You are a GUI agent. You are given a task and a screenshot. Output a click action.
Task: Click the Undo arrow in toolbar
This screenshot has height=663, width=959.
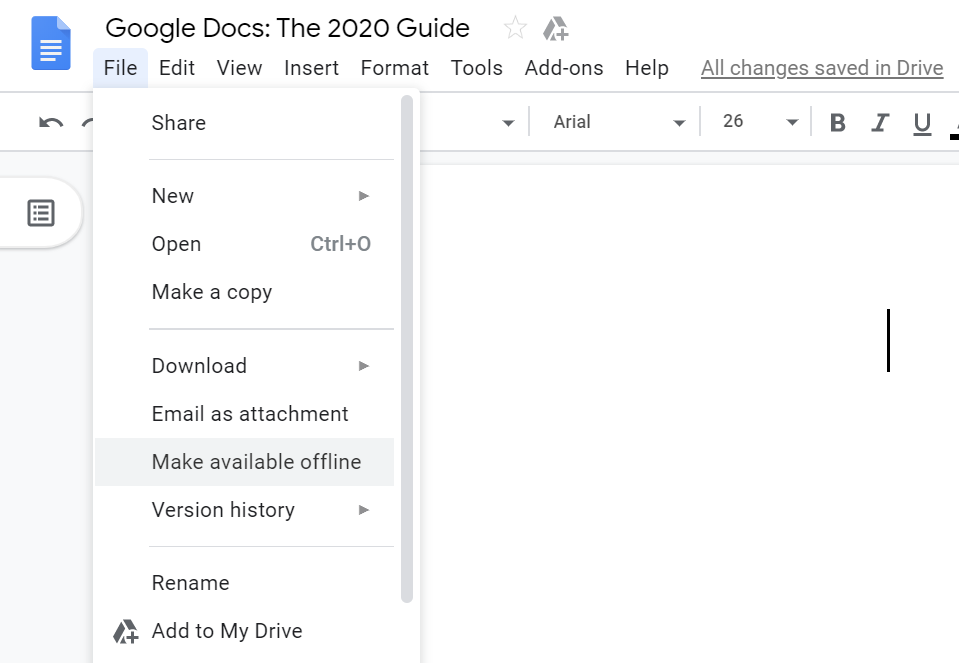[x=51, y=122]
